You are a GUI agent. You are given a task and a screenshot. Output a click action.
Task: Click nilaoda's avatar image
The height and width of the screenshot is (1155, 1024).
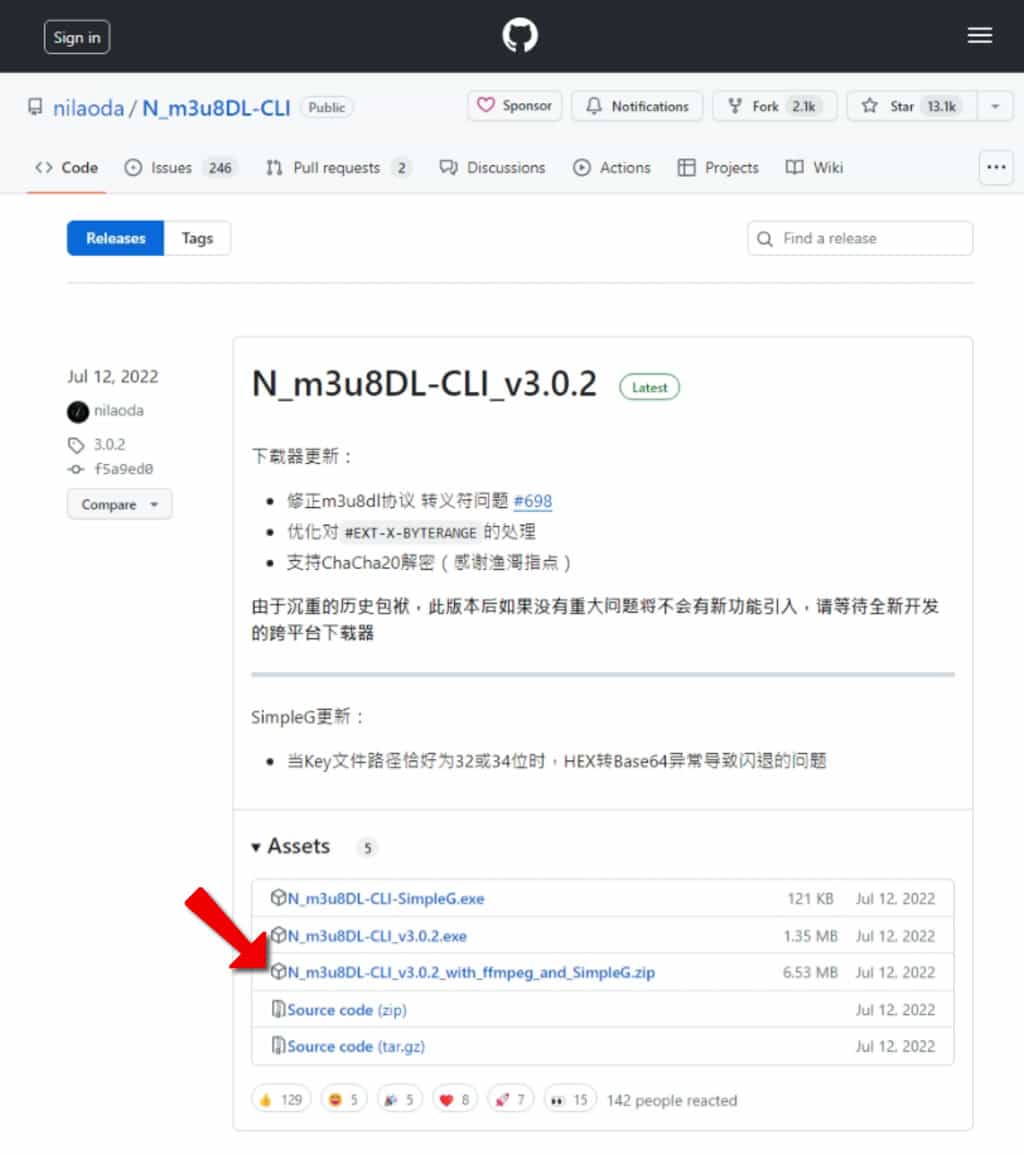tap(77, 411)
